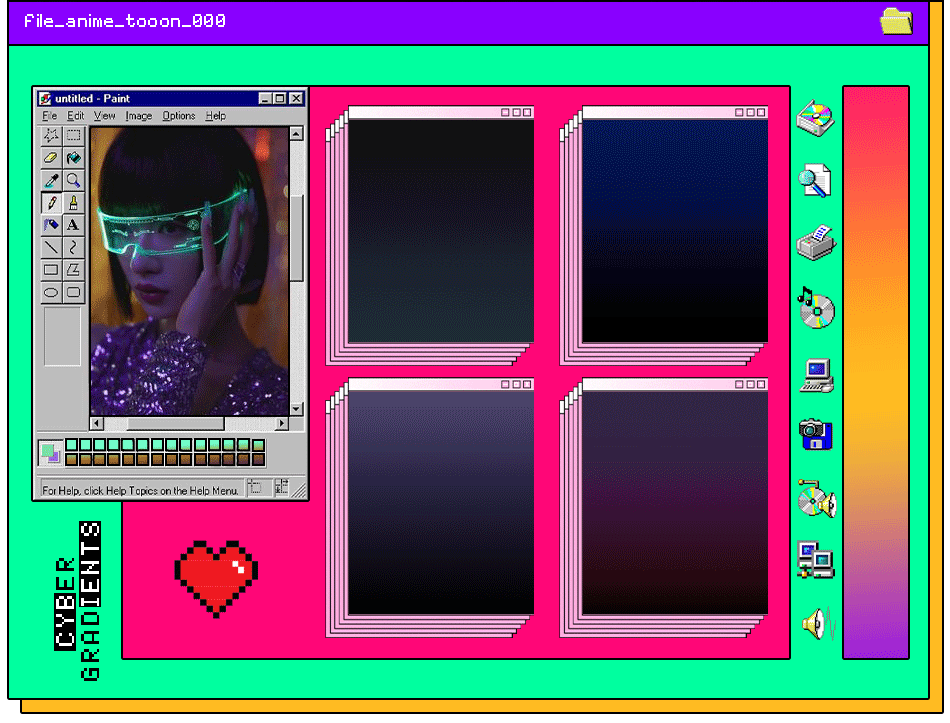Open the Options menu in Paint
This screenshot has height=723, width=950.
[x=179, y=116]
